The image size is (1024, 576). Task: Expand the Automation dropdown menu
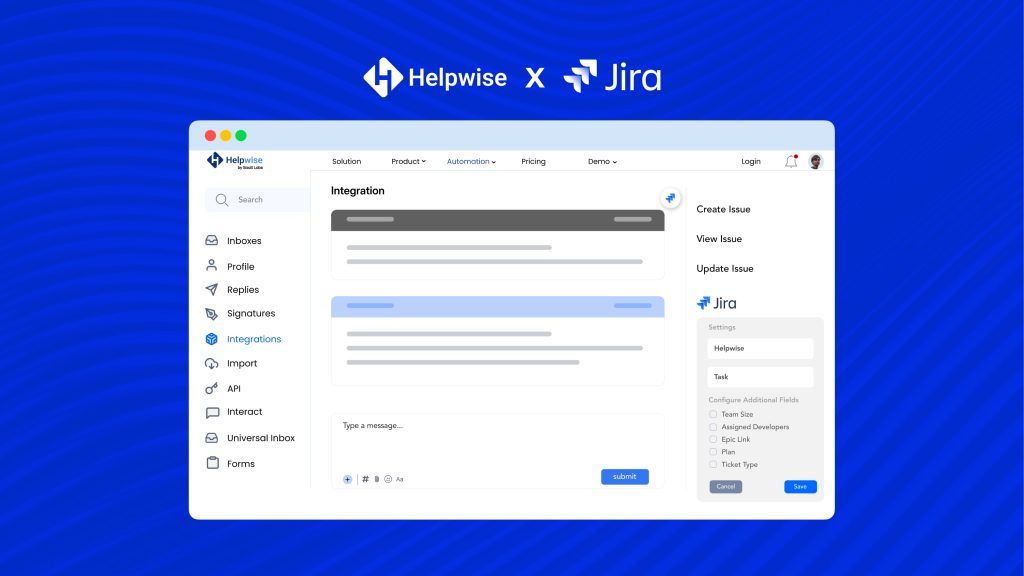(x=471, y=161)
